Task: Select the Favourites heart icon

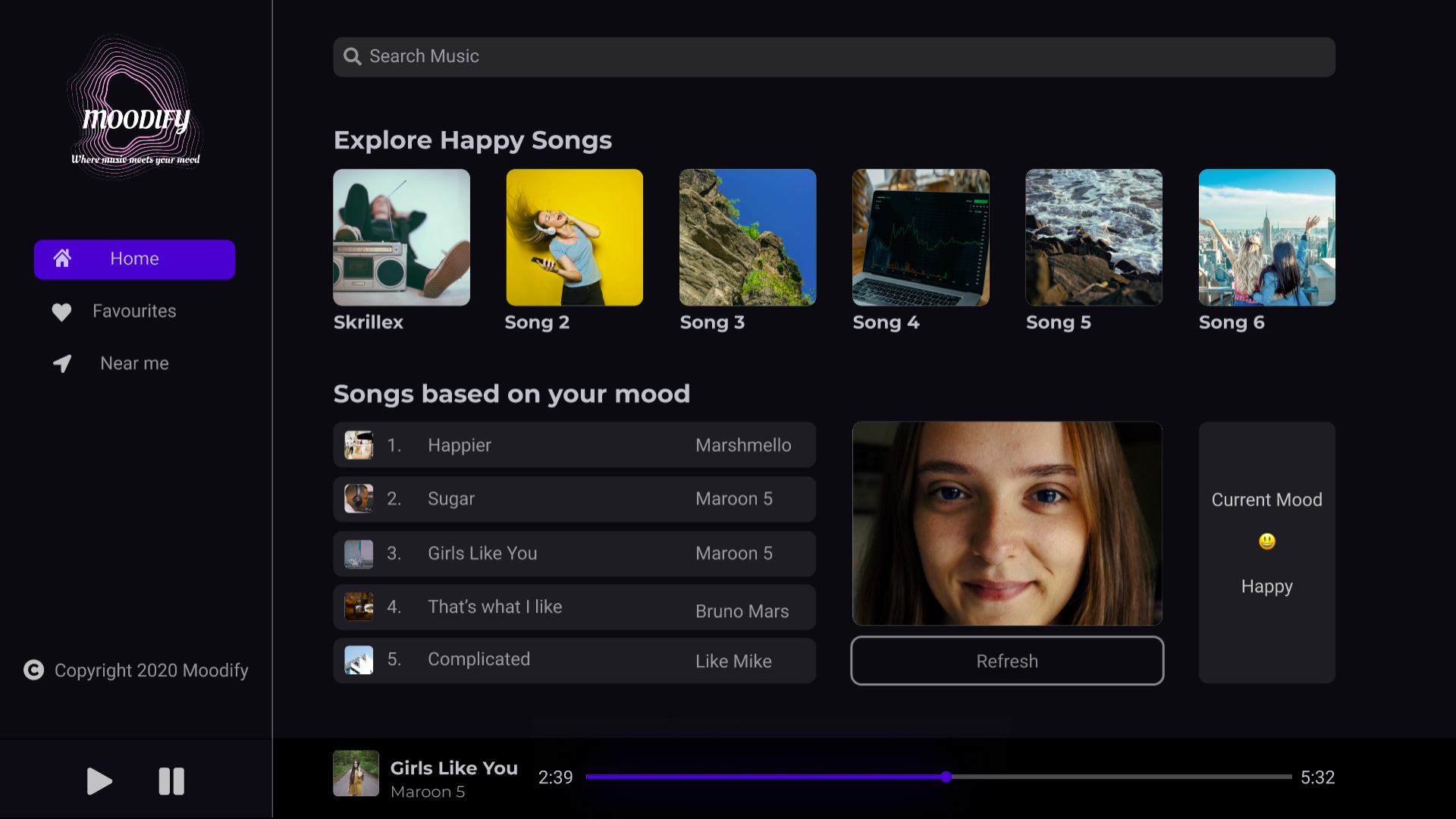Action: coord(60,310)
